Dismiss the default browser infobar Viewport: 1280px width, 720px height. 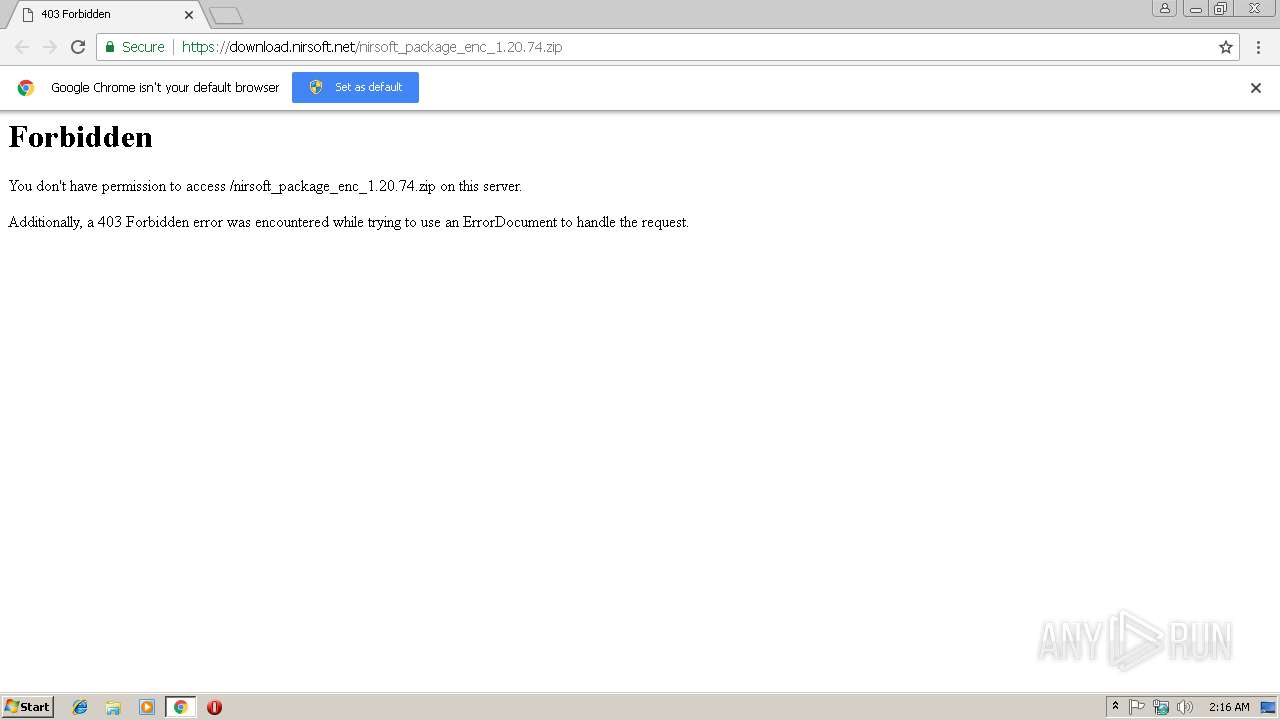click(1256, 88)
